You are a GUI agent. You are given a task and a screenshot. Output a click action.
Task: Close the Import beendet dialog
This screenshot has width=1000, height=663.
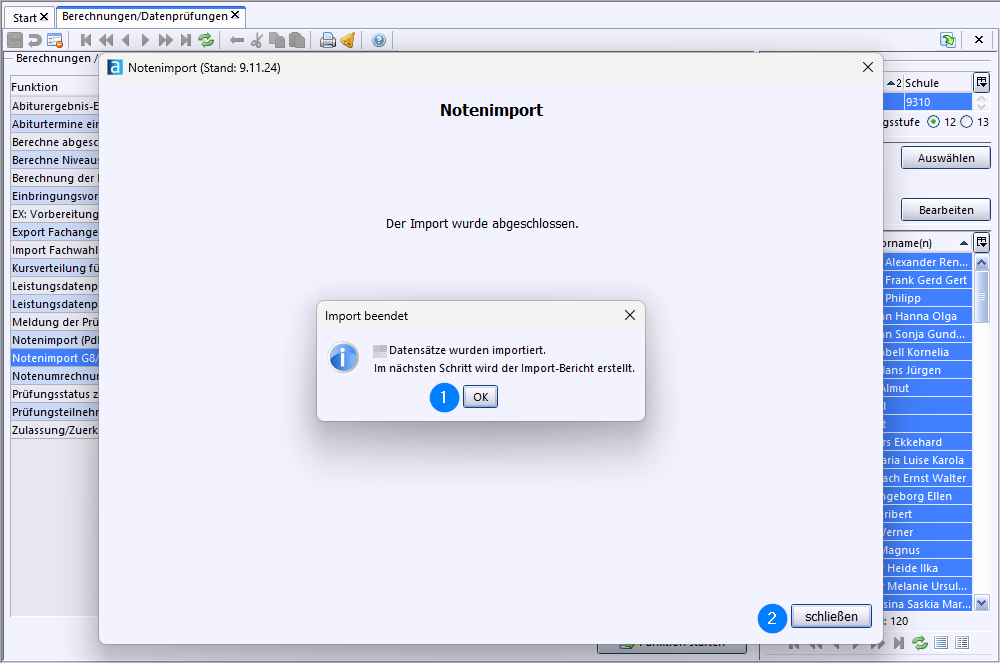pos(630,315)
